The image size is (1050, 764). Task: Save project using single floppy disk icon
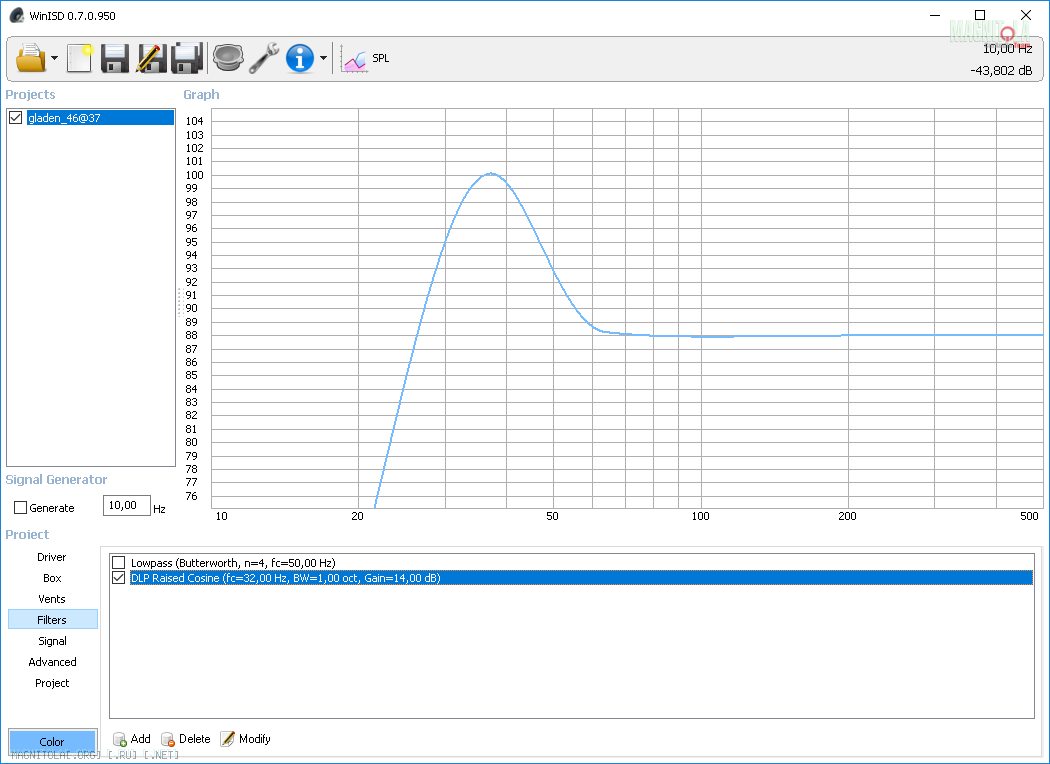coord(115,58)
